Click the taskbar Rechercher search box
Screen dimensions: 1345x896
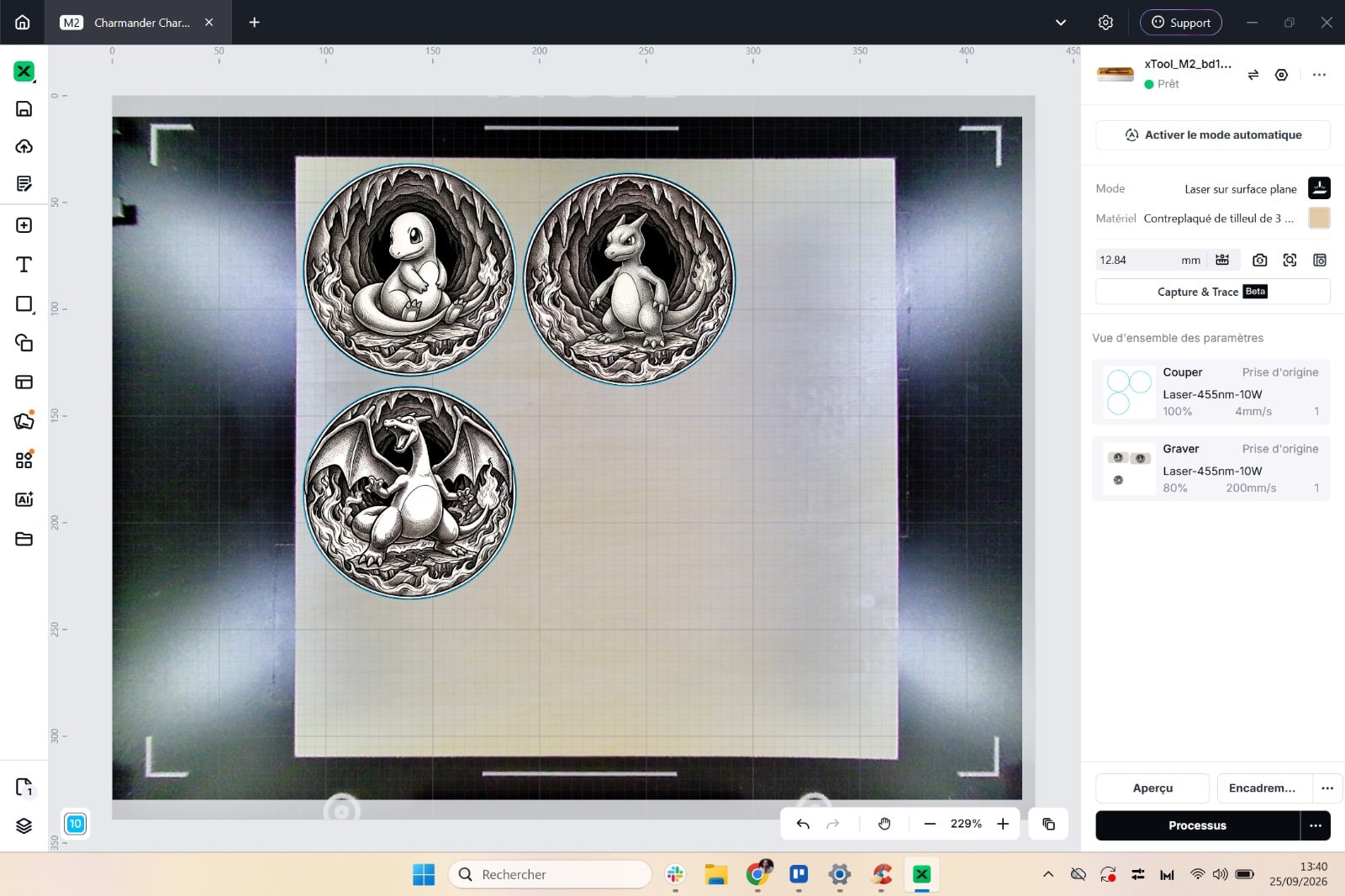[x=551, y=875]
